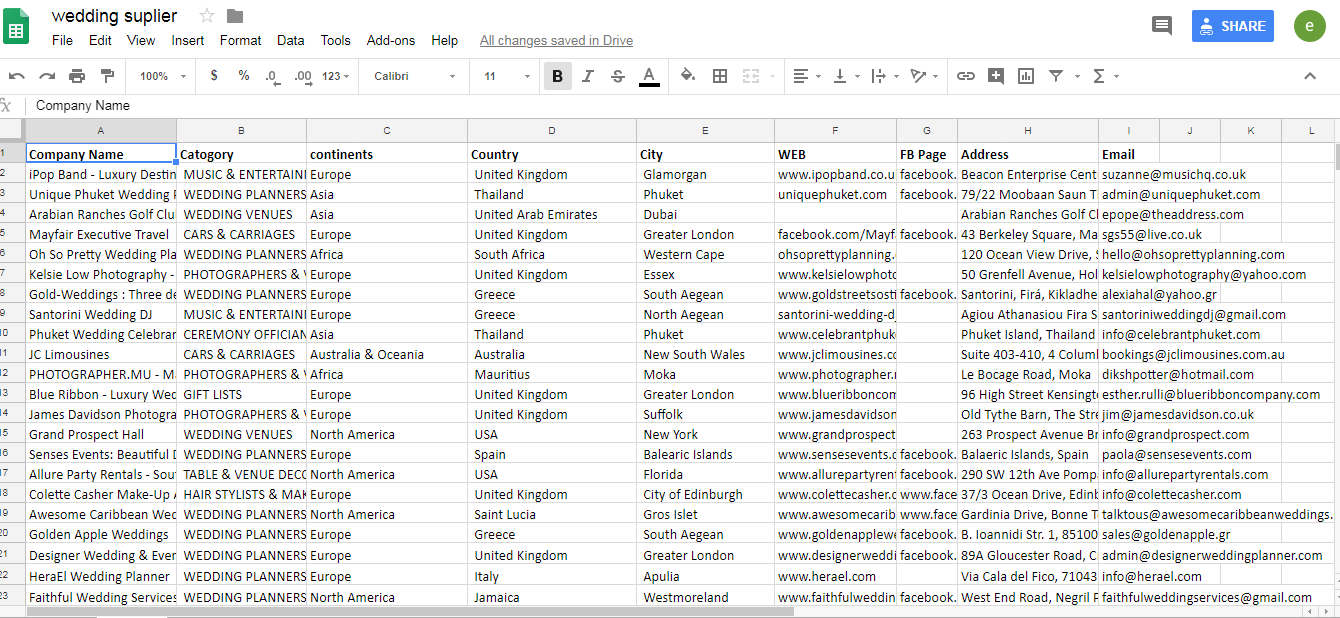Click the wedding suplier document title

[114, 16]
